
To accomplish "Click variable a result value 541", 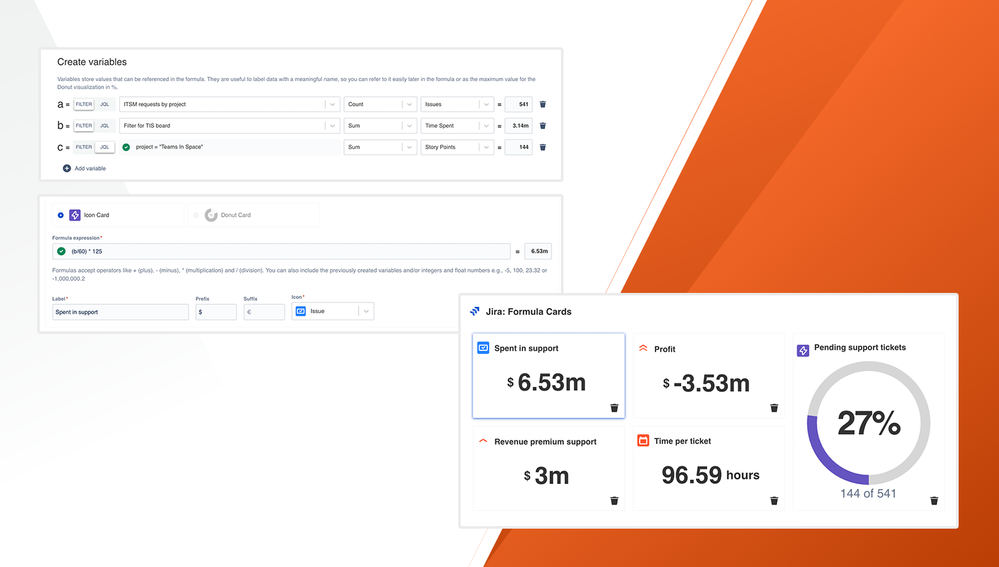I will (x=519, y=104).
